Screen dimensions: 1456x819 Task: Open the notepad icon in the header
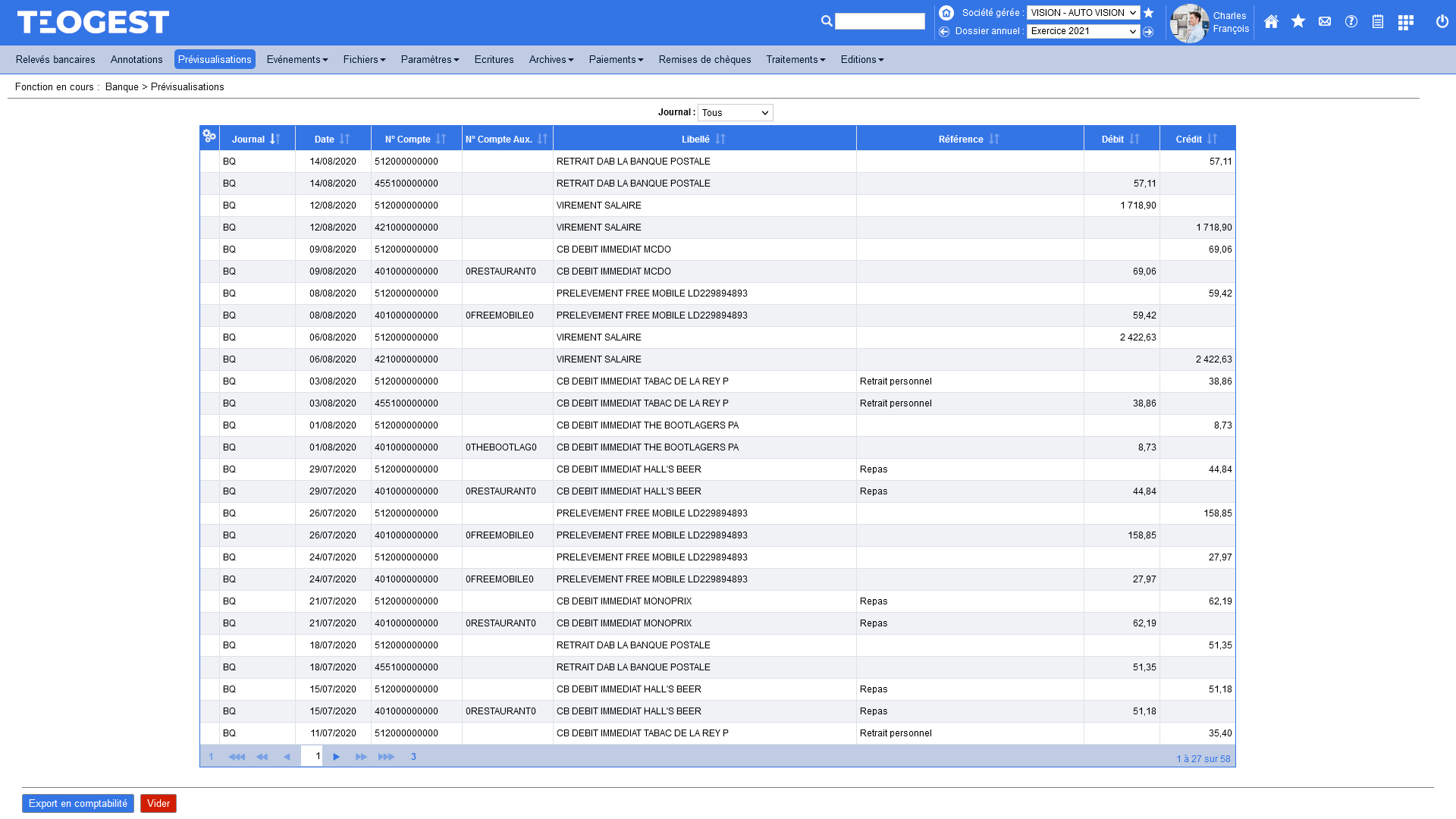tap(1378, 22)
